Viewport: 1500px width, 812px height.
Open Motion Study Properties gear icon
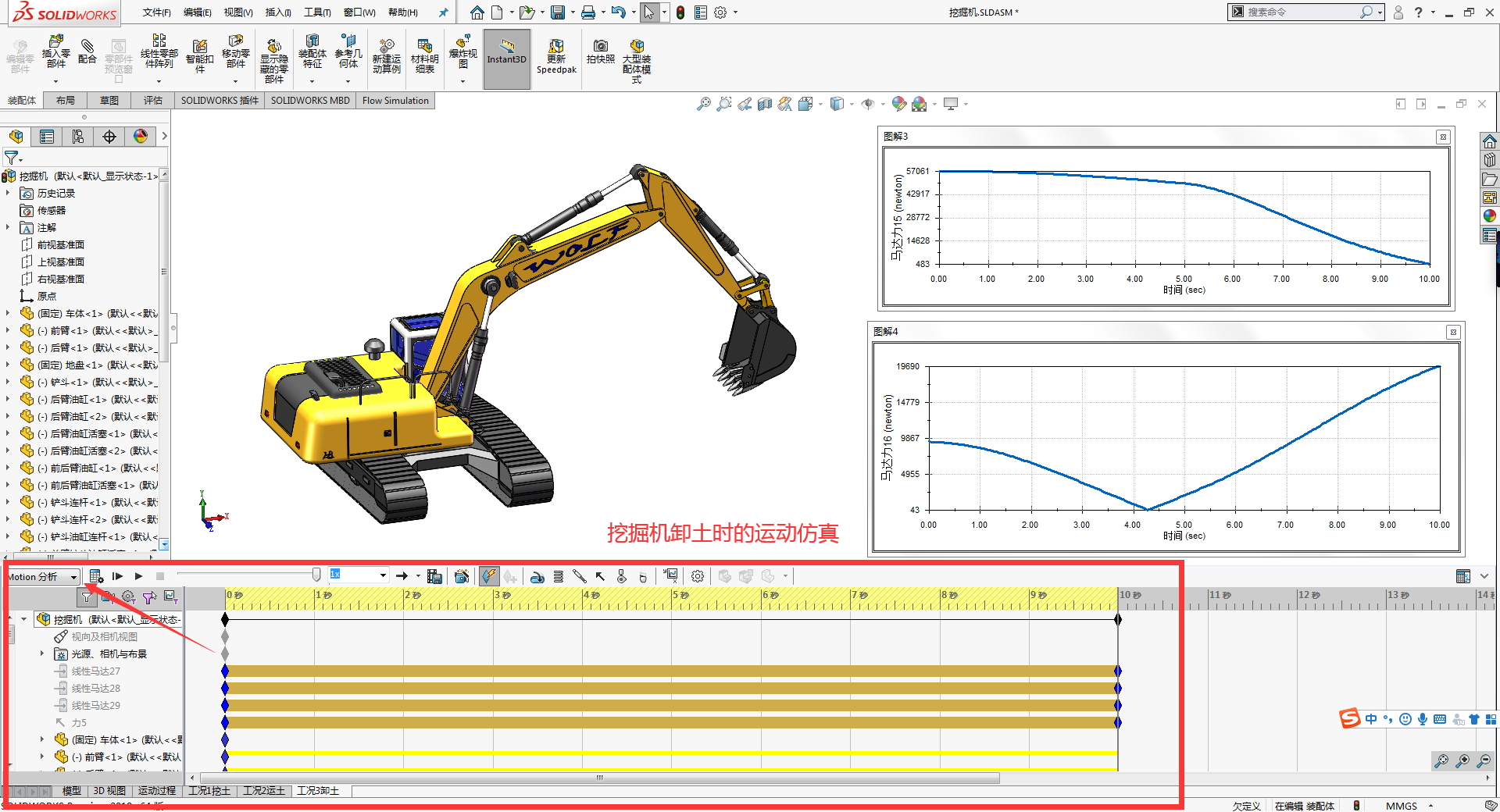point(698,576)
